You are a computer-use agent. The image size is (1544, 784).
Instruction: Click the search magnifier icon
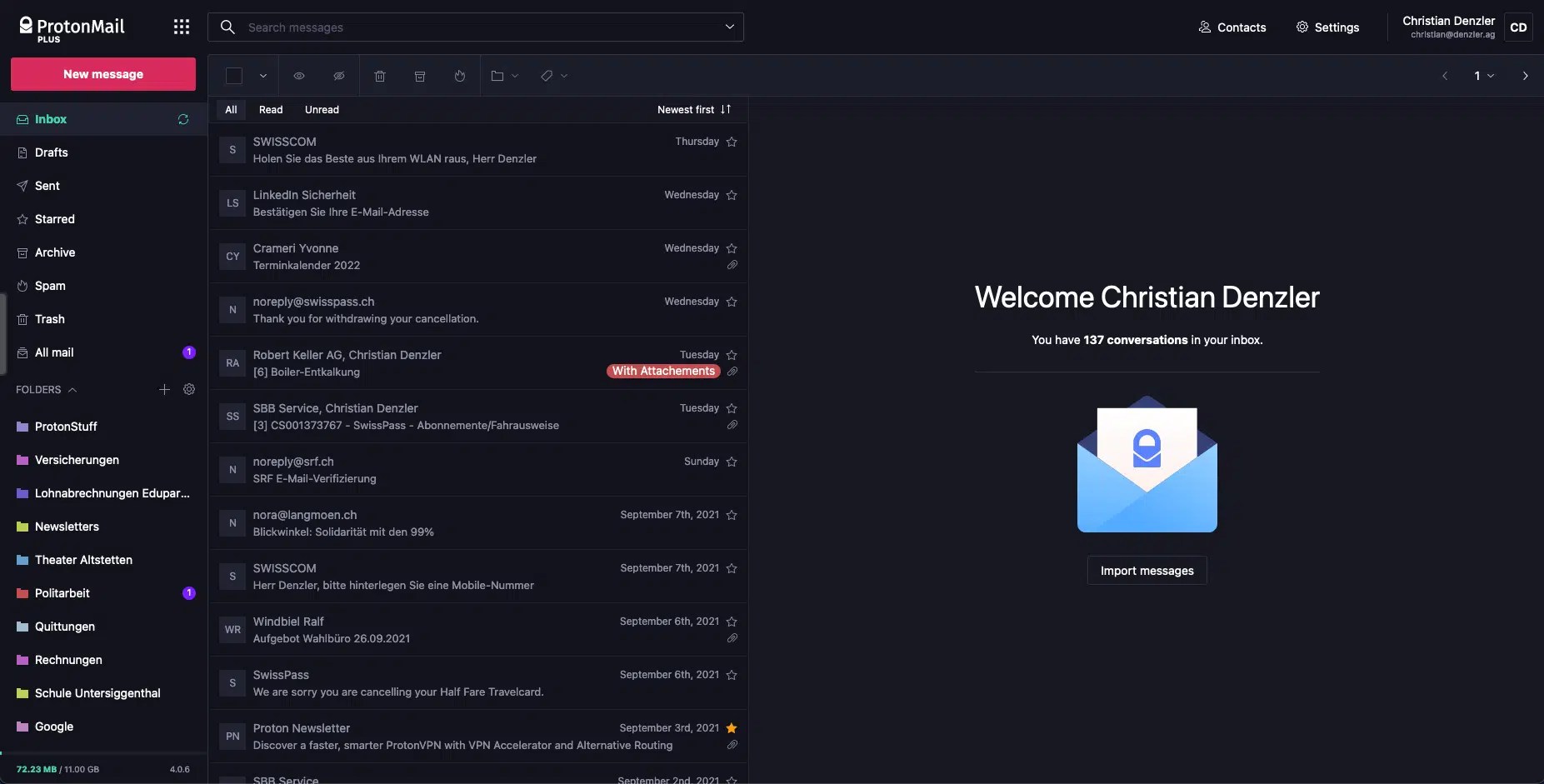click(x=227, y=27)
